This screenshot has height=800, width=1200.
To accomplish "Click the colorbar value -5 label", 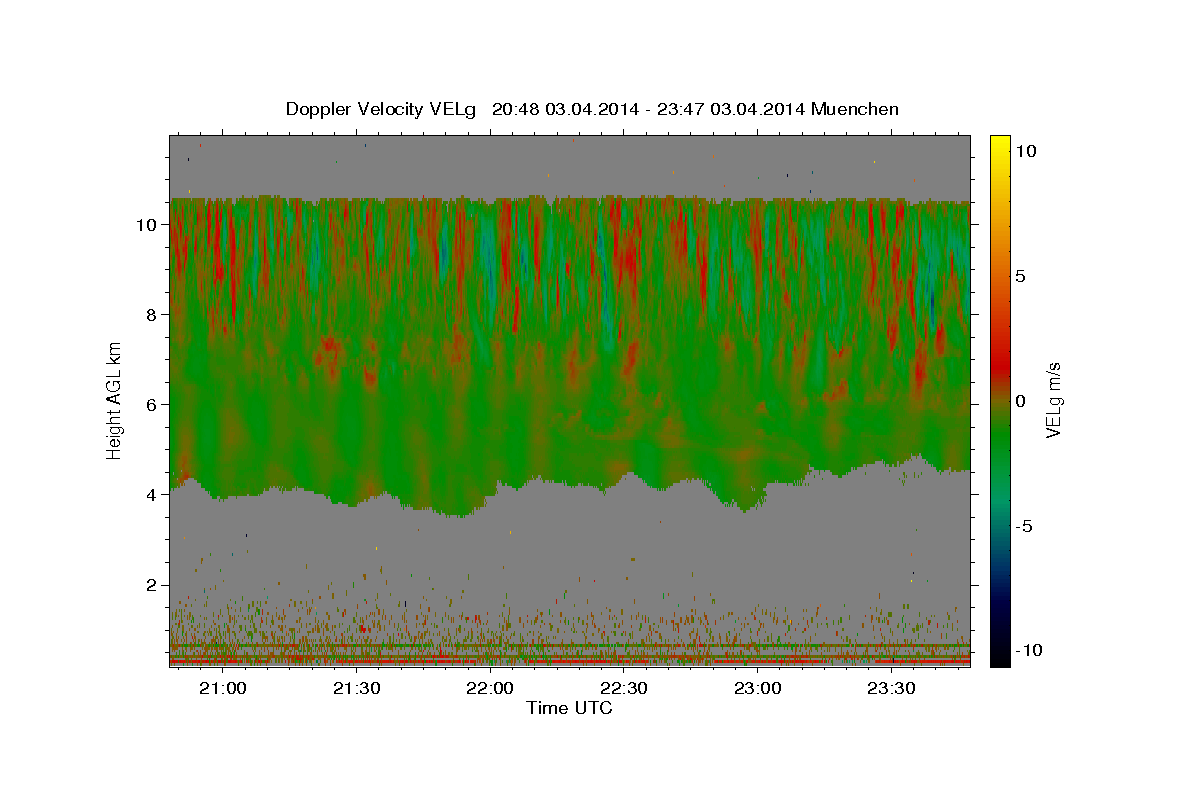I will [x=1023, y=526].
